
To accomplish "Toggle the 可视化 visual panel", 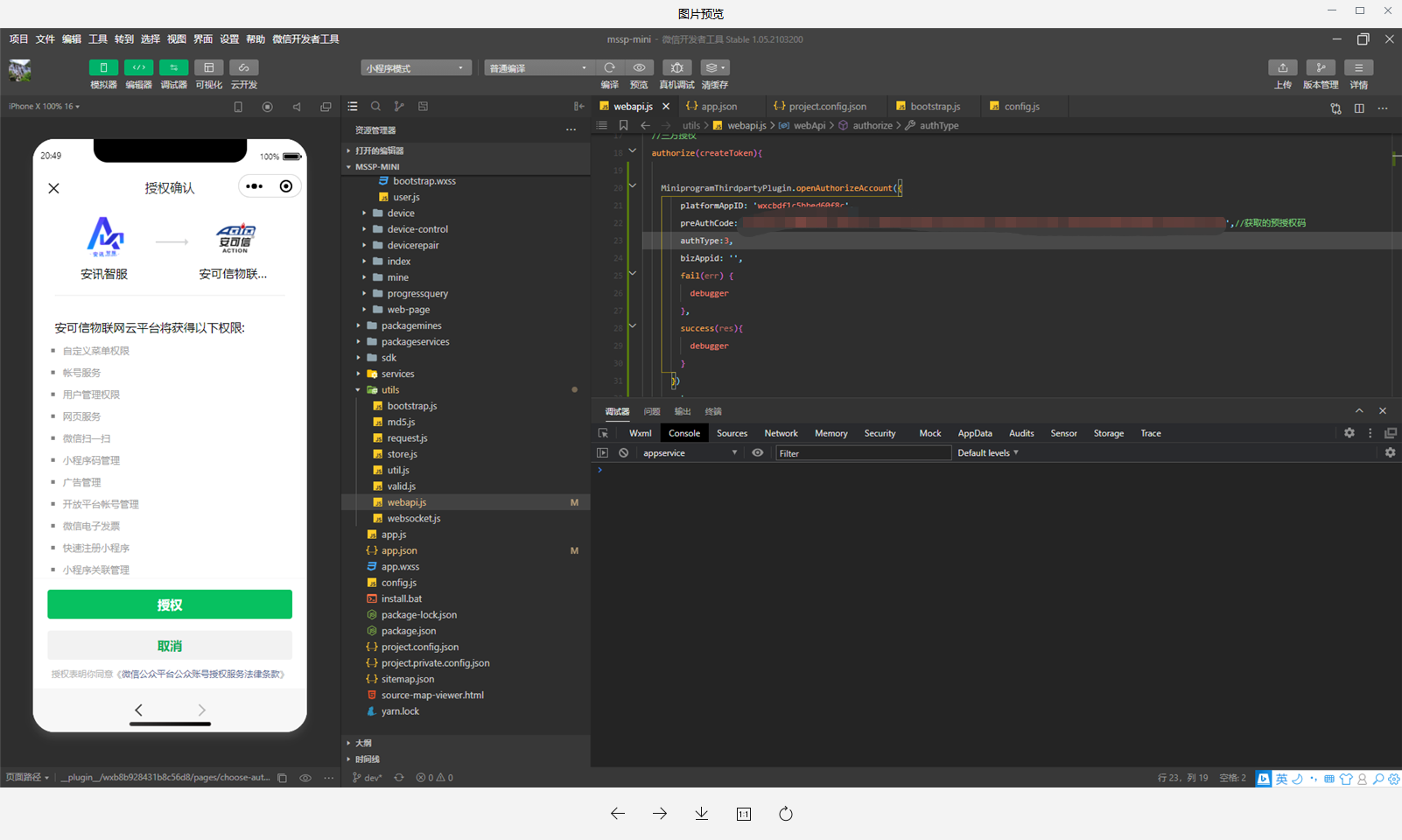I will (x=208, y=67).
